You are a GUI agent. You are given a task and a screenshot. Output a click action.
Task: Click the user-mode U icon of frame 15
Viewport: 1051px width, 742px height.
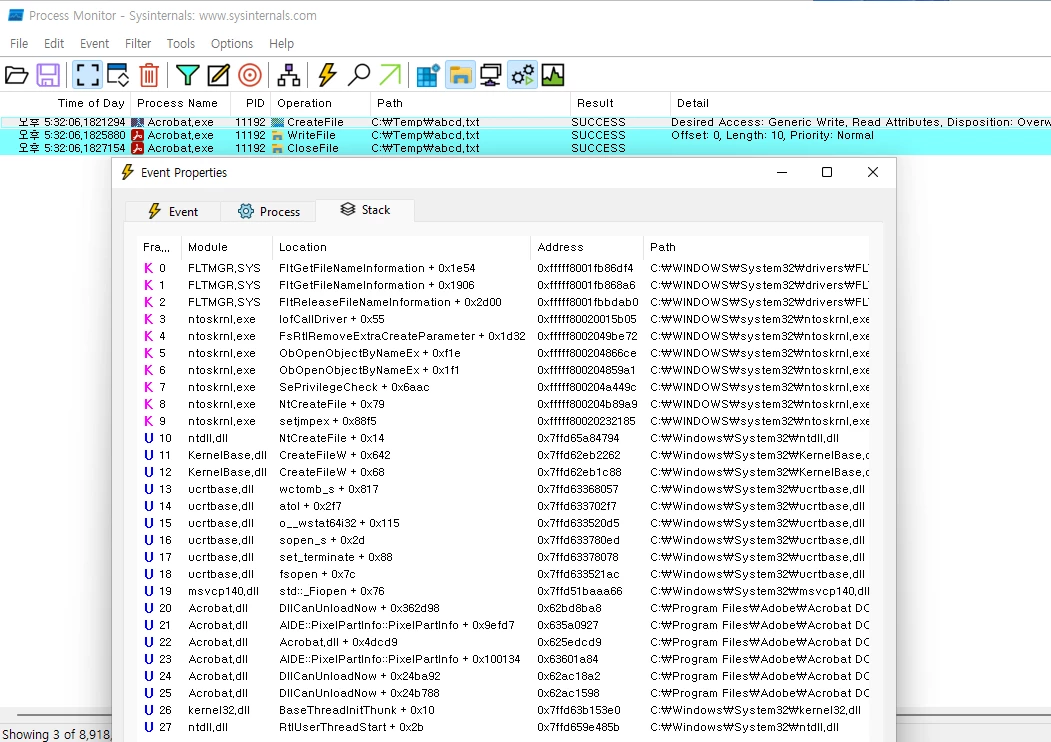point(148,523)
